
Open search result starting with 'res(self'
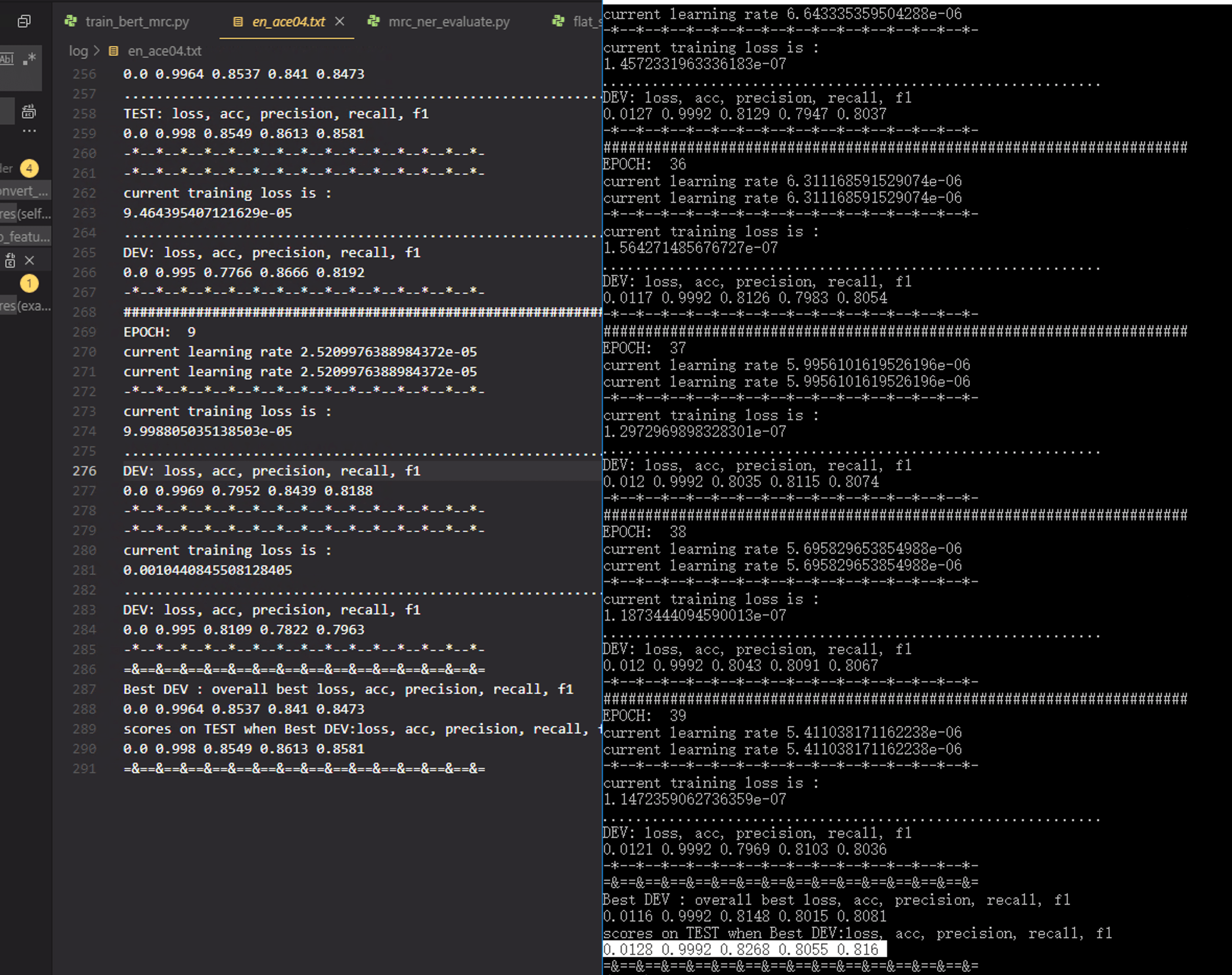pyautogui.click(x=26, y=214)
